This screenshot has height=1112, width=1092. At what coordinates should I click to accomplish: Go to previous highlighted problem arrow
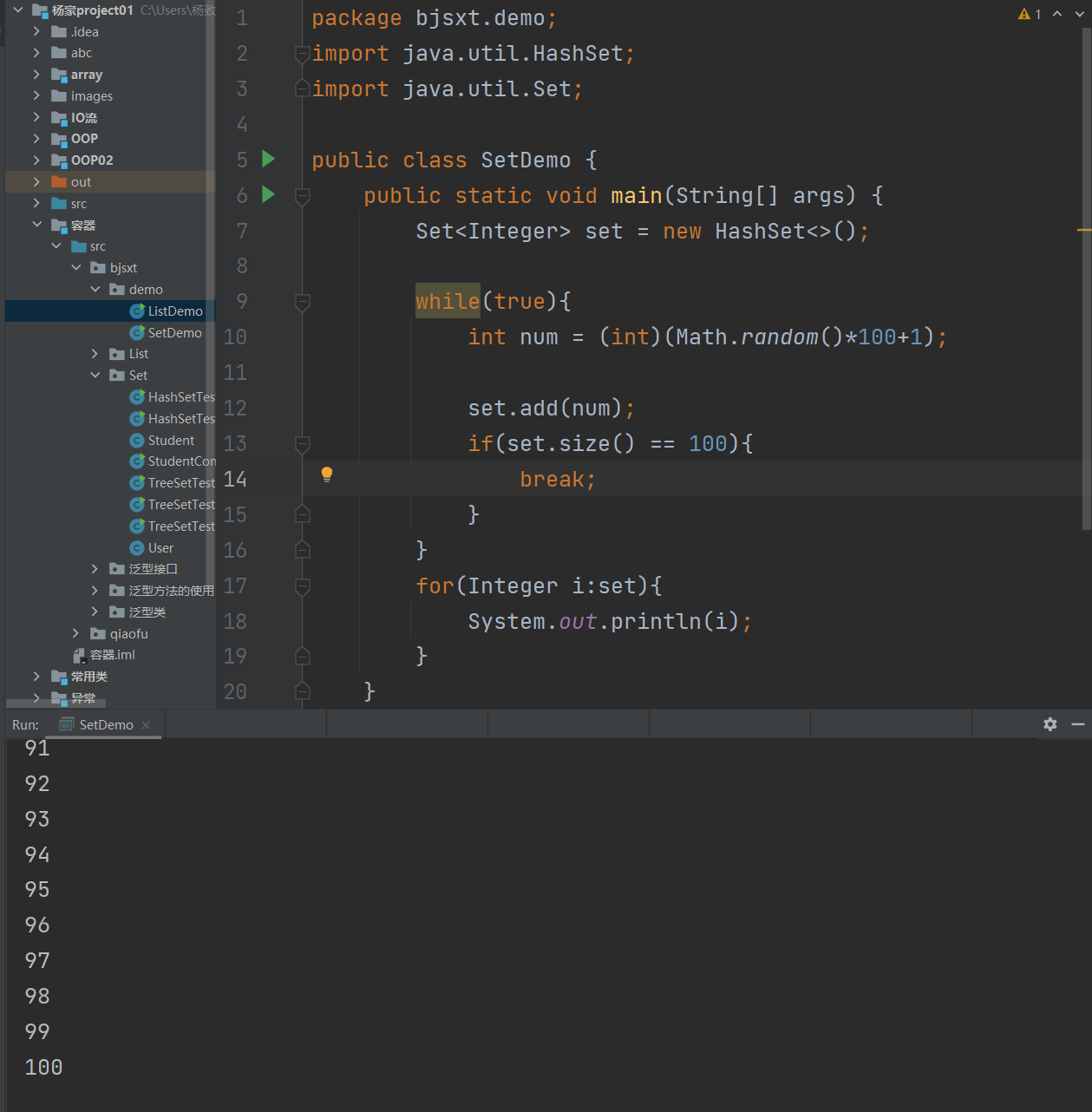(1057, 14)
